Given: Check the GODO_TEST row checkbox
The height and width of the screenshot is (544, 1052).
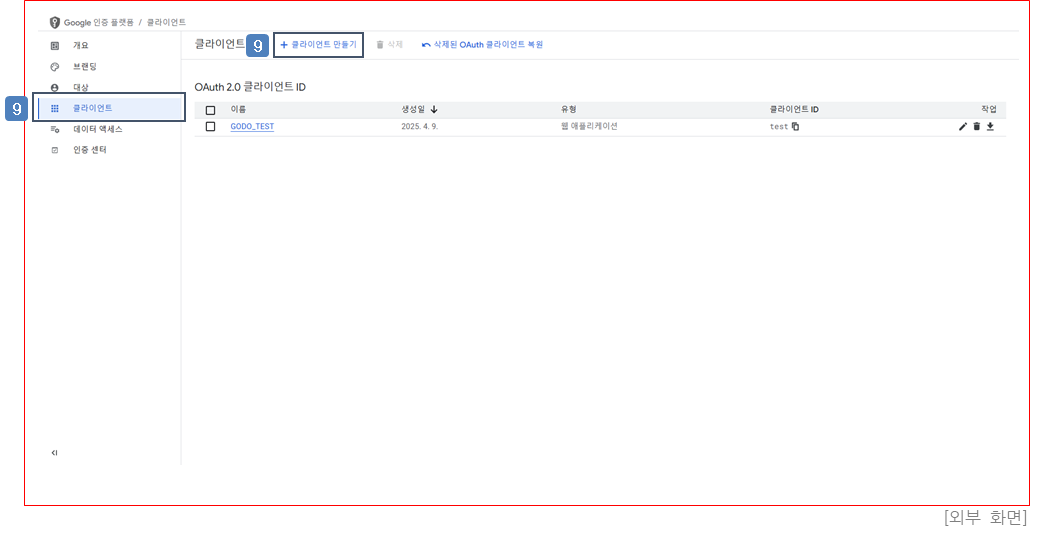Looking at the screenshot, I should 211,126.
